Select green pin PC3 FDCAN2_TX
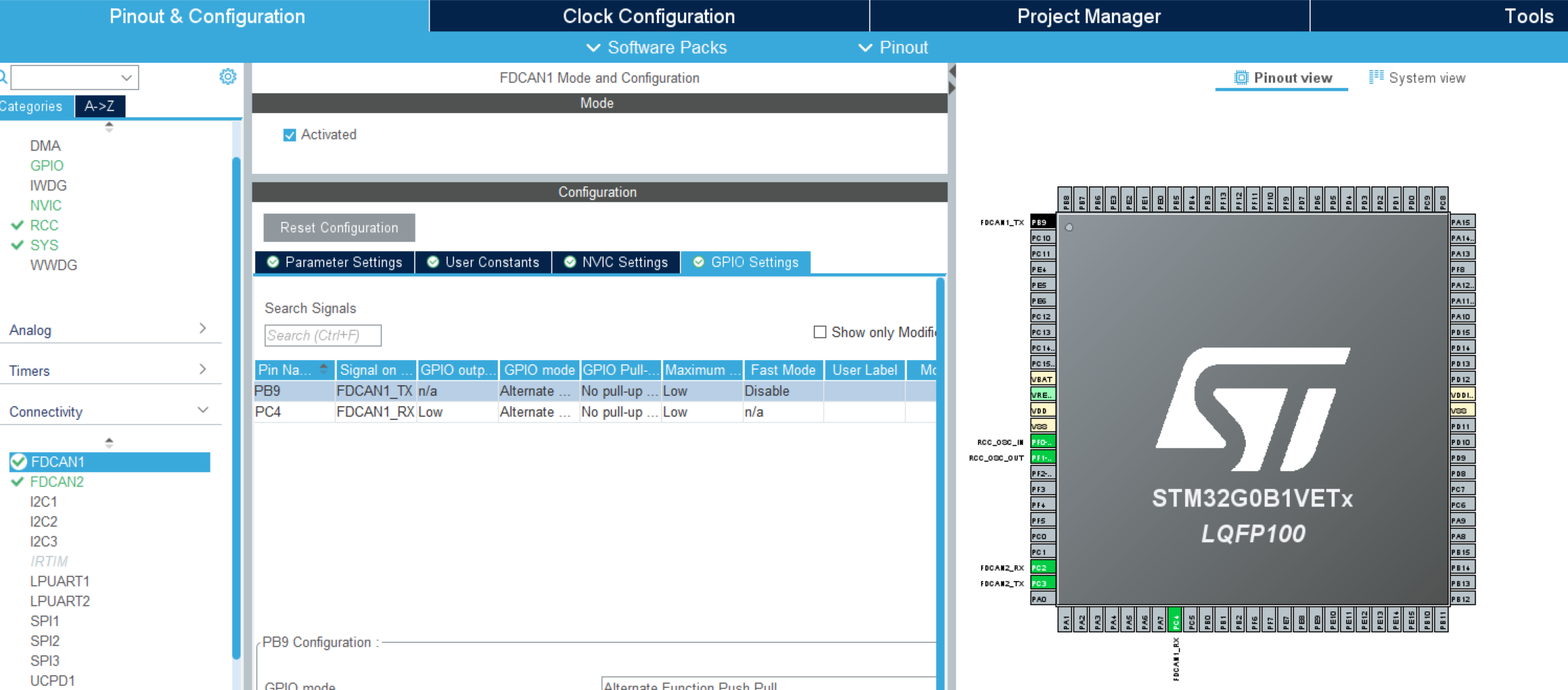The width and height of the screenshot is (1568, 690). click(x=1042, y=583)
